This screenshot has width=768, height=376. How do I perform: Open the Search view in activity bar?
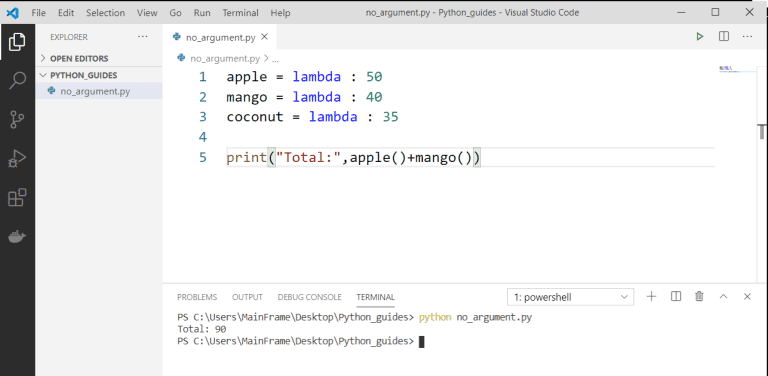pyautogui.click(x=17, y=81)
